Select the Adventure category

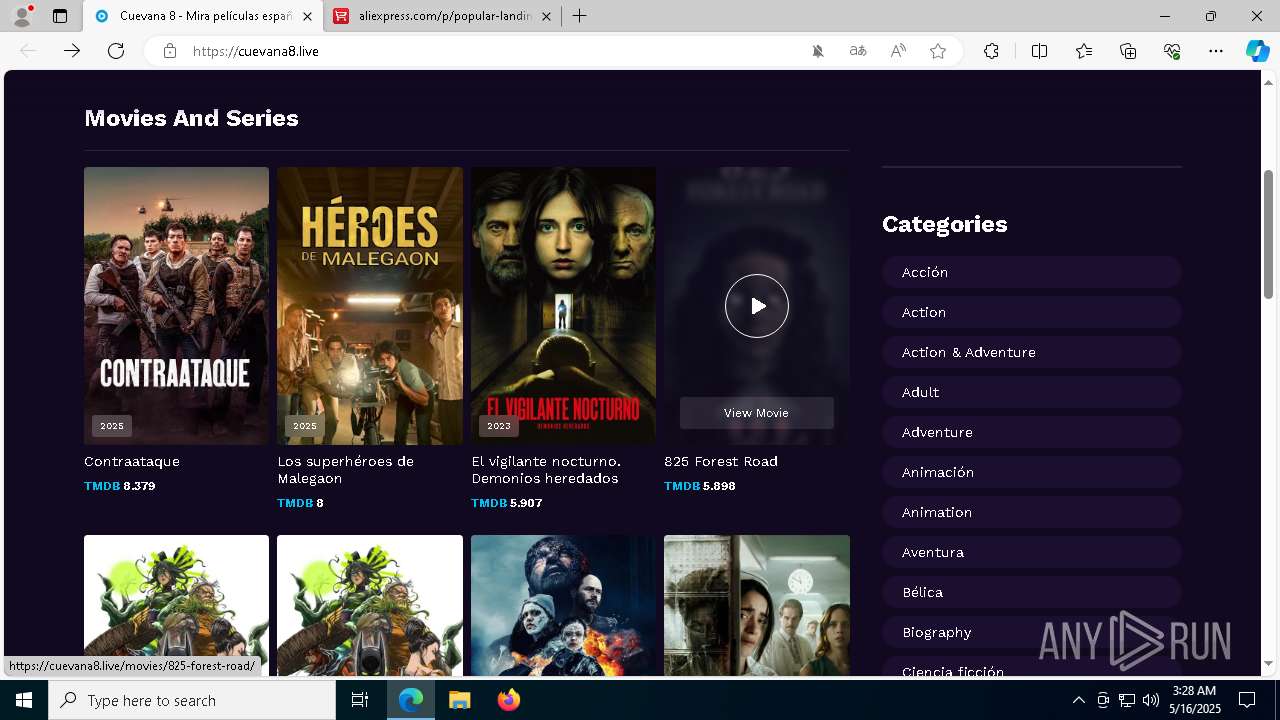point(1032,432)
